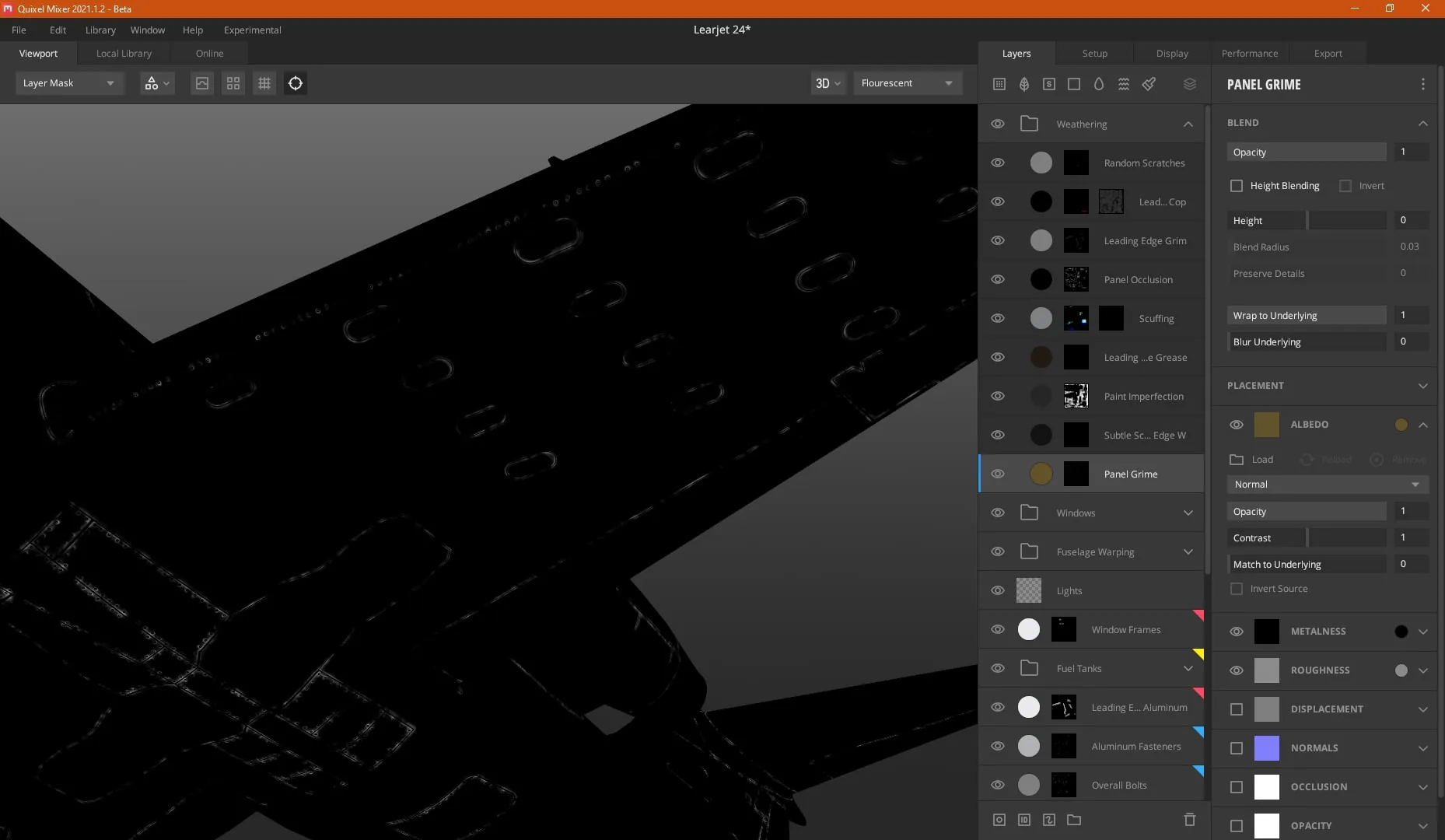Image resolution: width=1445 pixels, height=840 pixels.
Task: Click the Albedo color swatch
Action: click(1266, 425)
